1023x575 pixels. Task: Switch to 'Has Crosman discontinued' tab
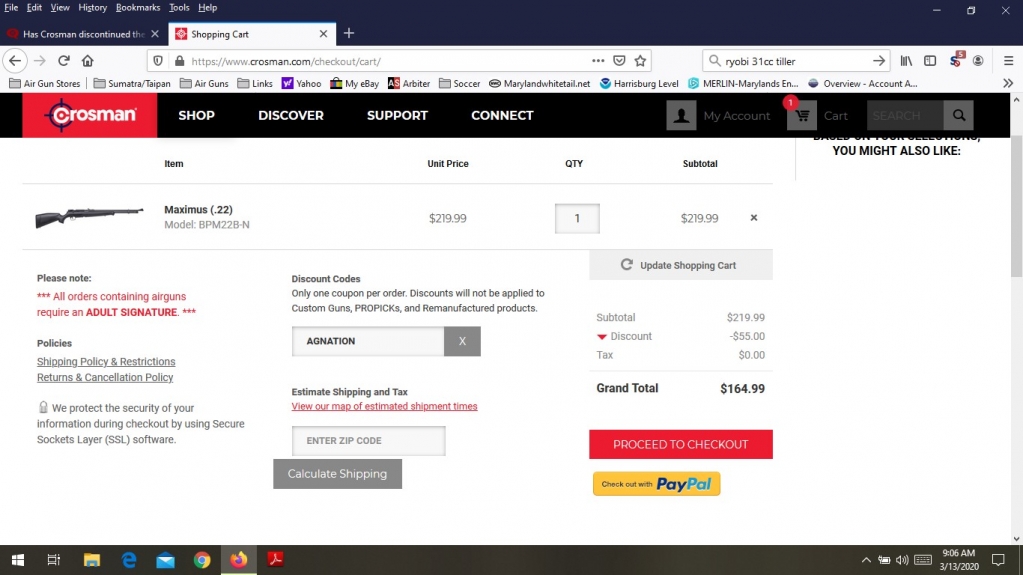tap(84, 34)
